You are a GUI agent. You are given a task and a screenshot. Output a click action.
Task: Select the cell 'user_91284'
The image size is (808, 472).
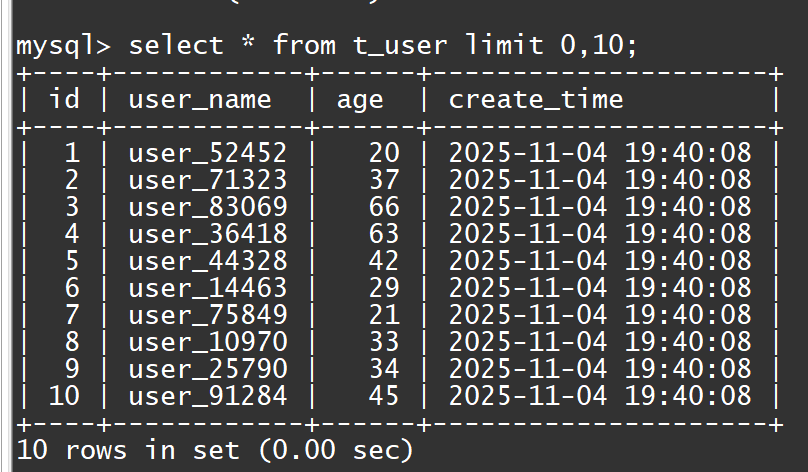click(x=208, y=396)
